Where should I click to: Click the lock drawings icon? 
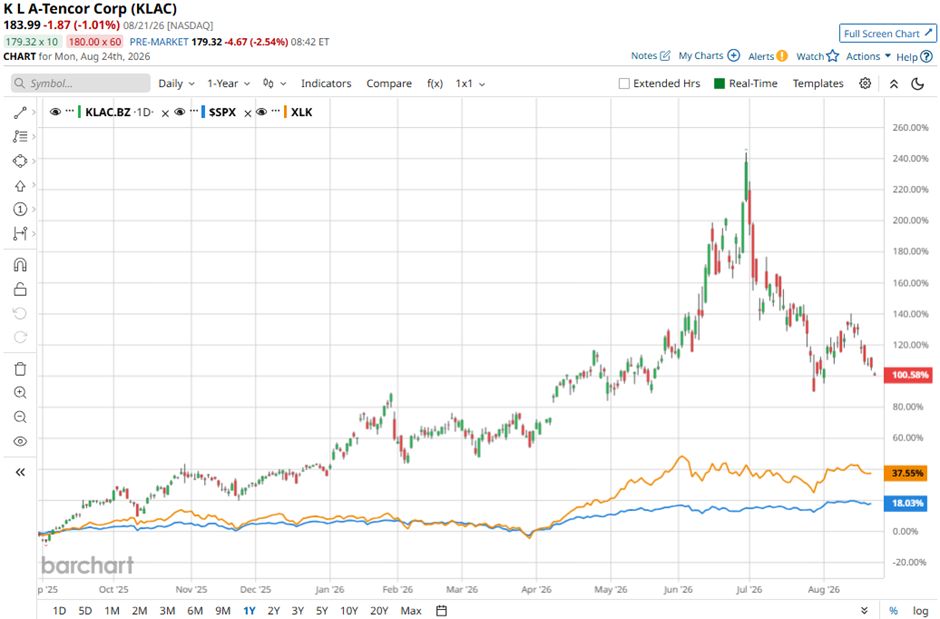click(x=20, y=289)
